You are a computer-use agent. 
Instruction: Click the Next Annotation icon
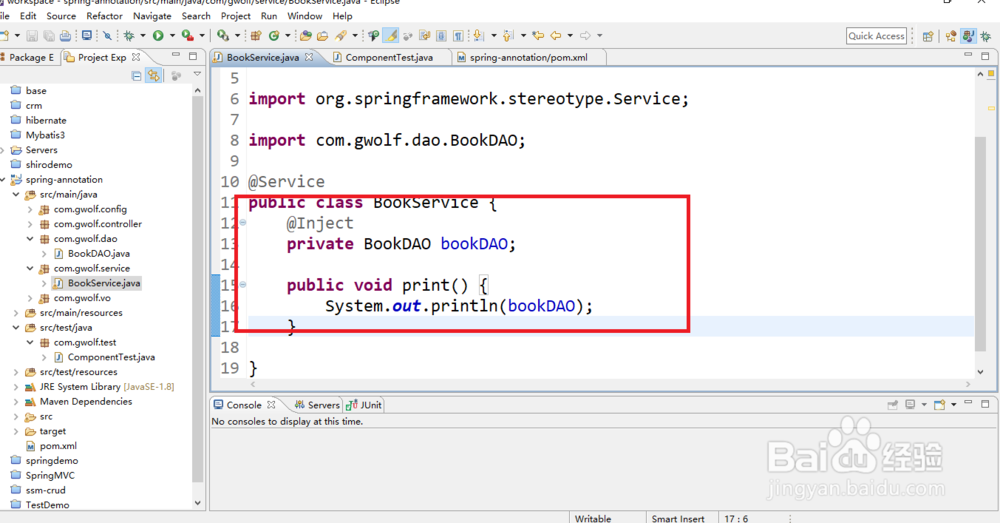478,36
